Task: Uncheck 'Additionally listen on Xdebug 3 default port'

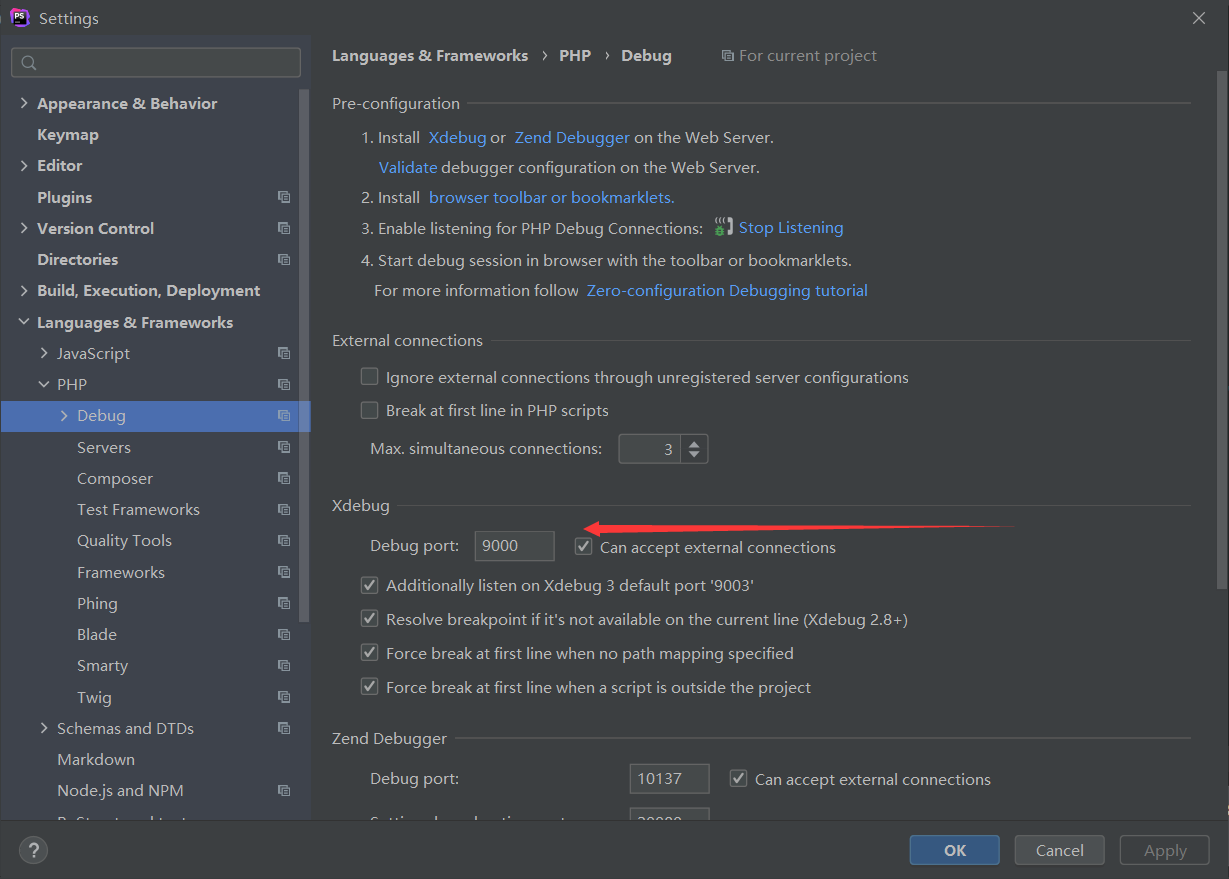Action: coord(370,585)
